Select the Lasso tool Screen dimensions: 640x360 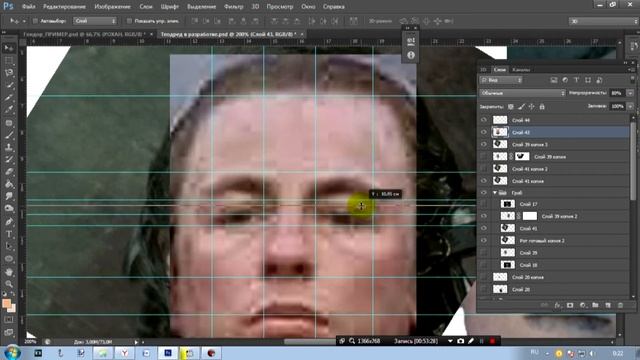coord(9,73)
